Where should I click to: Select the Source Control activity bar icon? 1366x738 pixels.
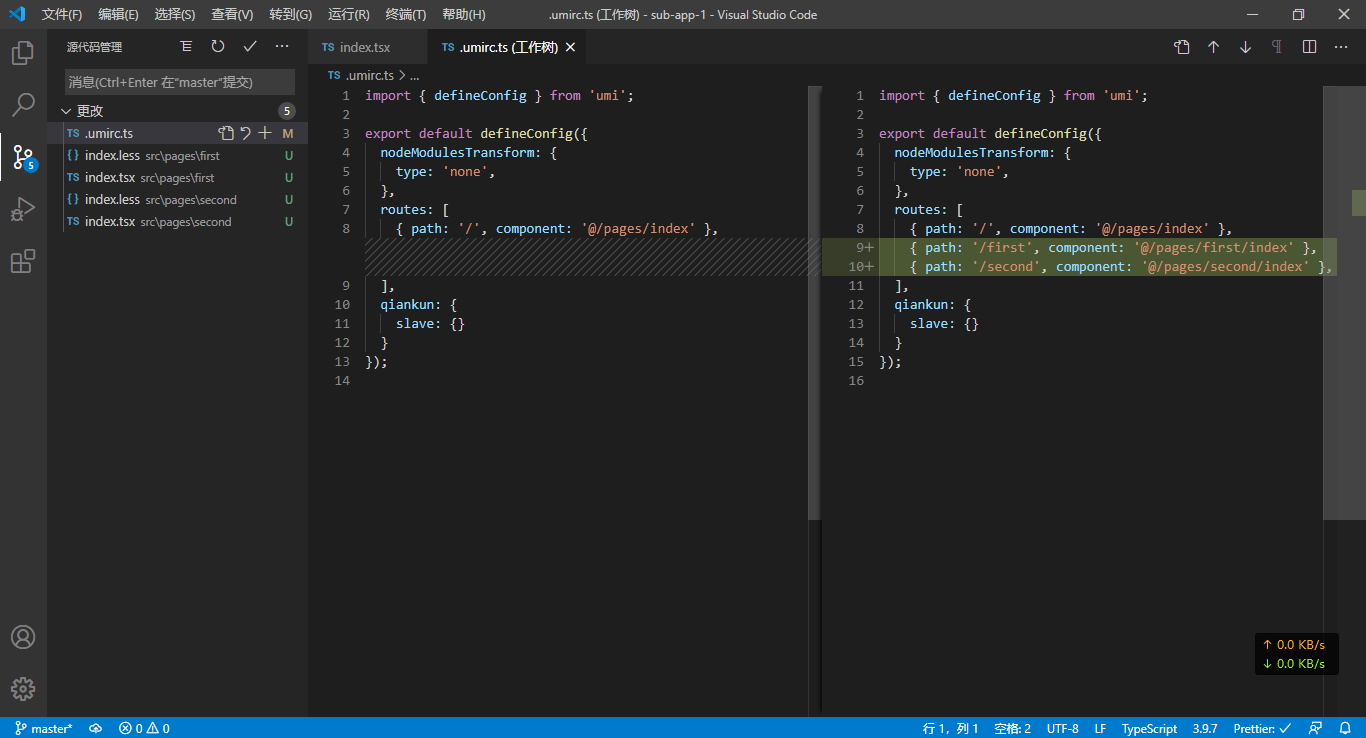(23, 157)
